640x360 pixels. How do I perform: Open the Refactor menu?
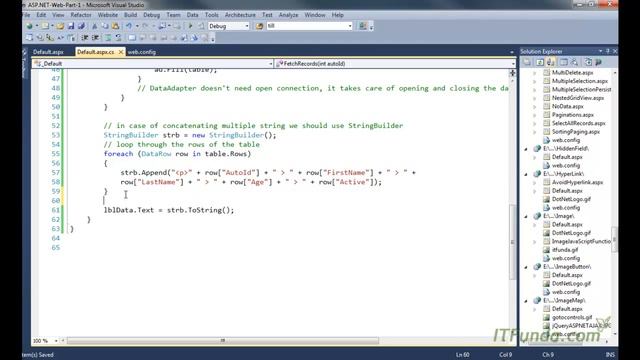point(81,15)
